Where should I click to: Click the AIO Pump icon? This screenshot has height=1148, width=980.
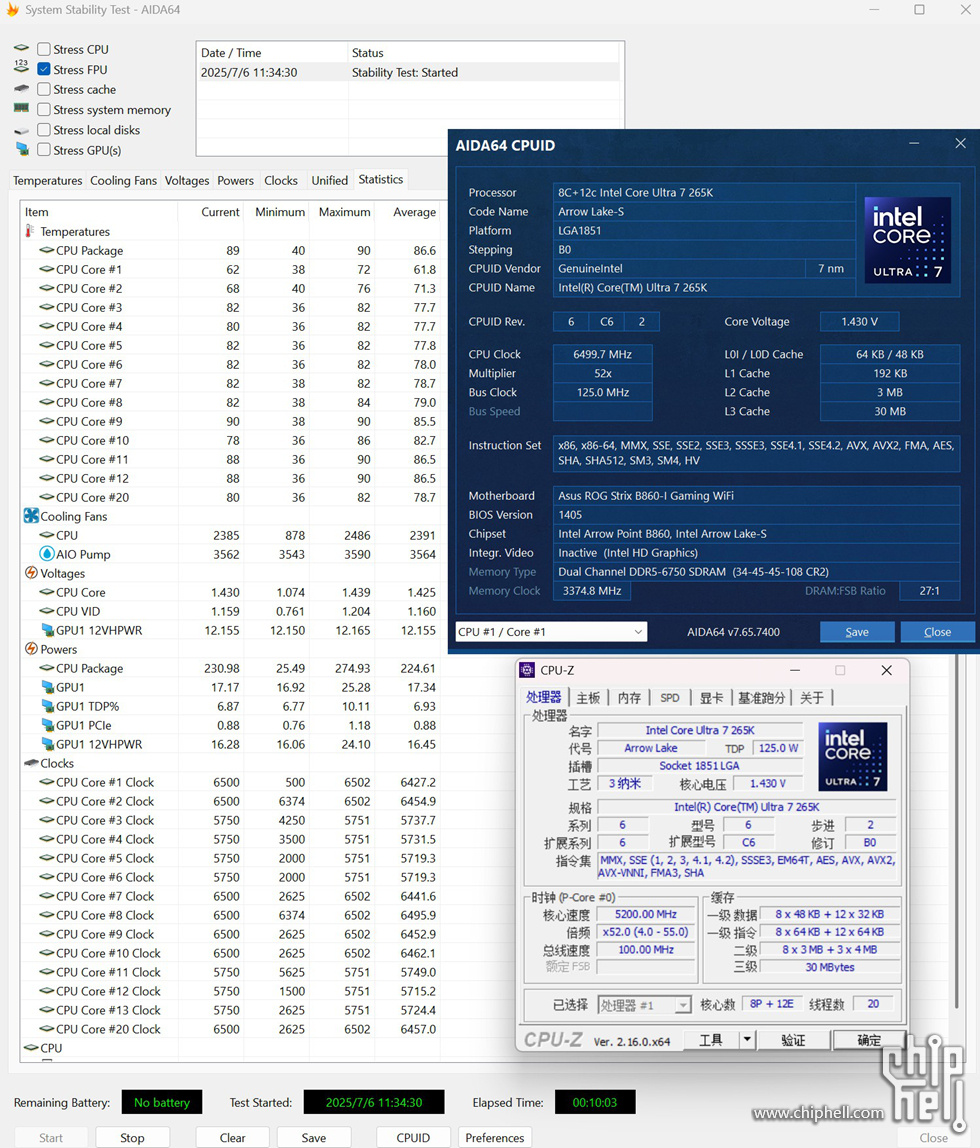coord(47,554)
